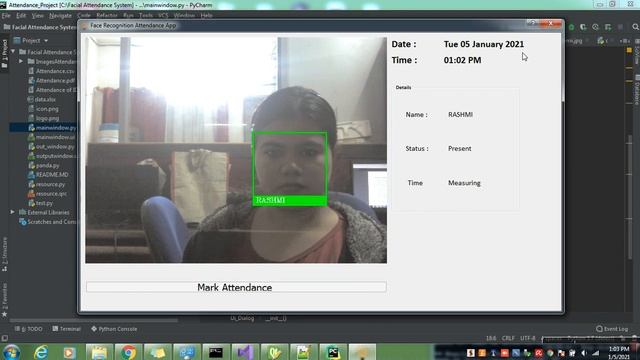Viewport: 640px width, 360px height.
Task: Open the Structure side tool window tab
Action: pyautogui.click(x=4, y=254)
